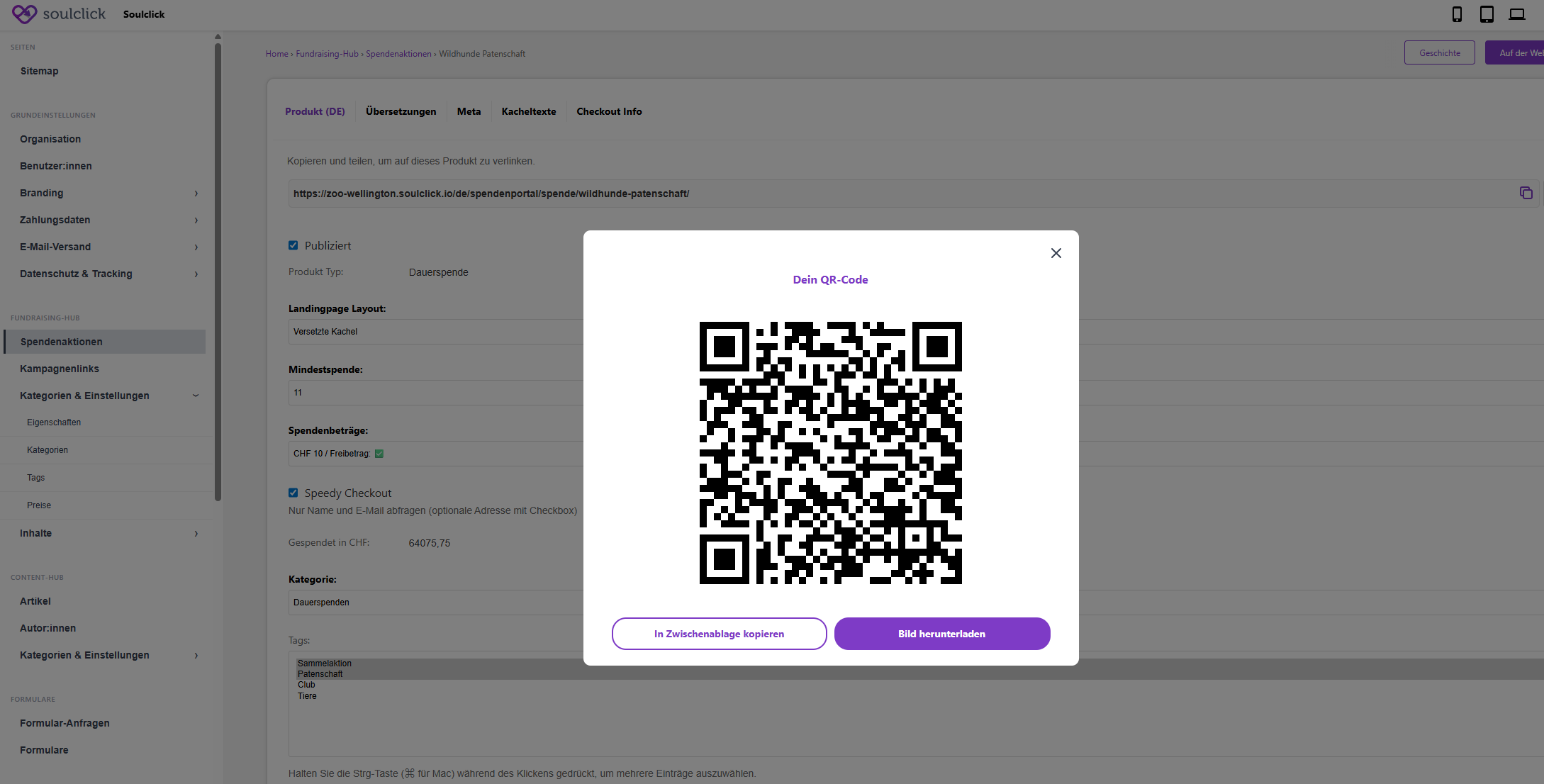Image resolution: width=1544 pixels, height=784 pixels.
Task: Expand Datenschutz & Tracking menu
Action: [196, 274]
